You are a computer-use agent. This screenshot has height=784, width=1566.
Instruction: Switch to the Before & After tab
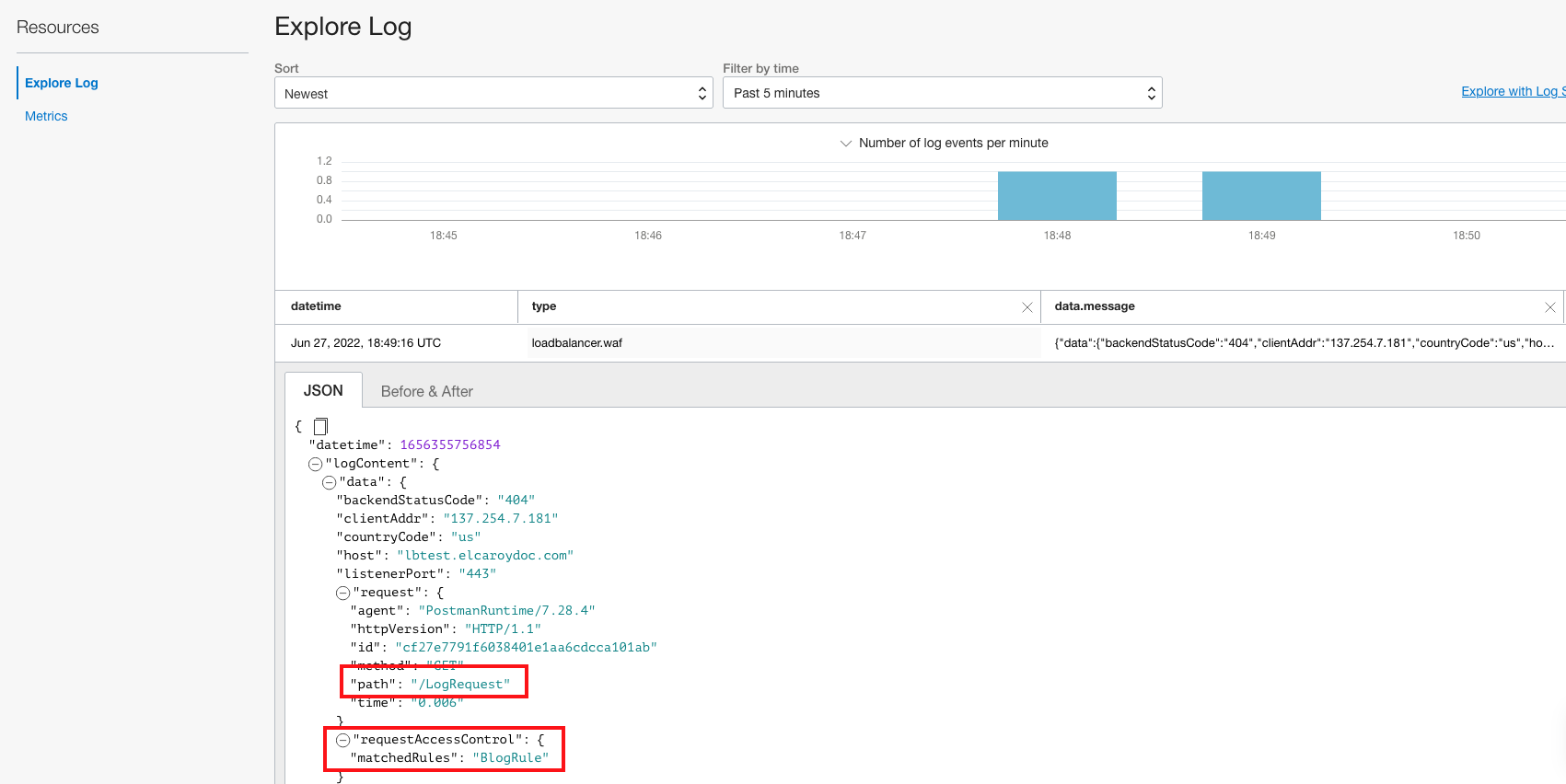pos(427,391)
